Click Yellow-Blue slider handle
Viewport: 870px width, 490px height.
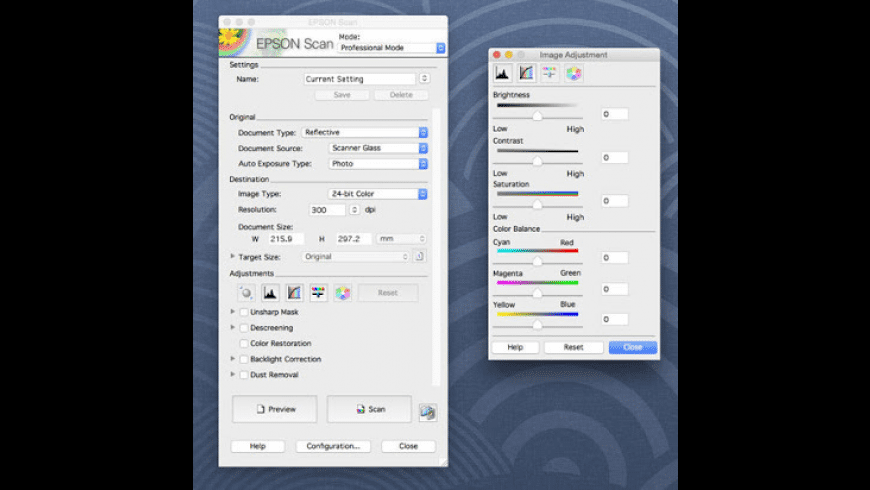pos(537,325)
